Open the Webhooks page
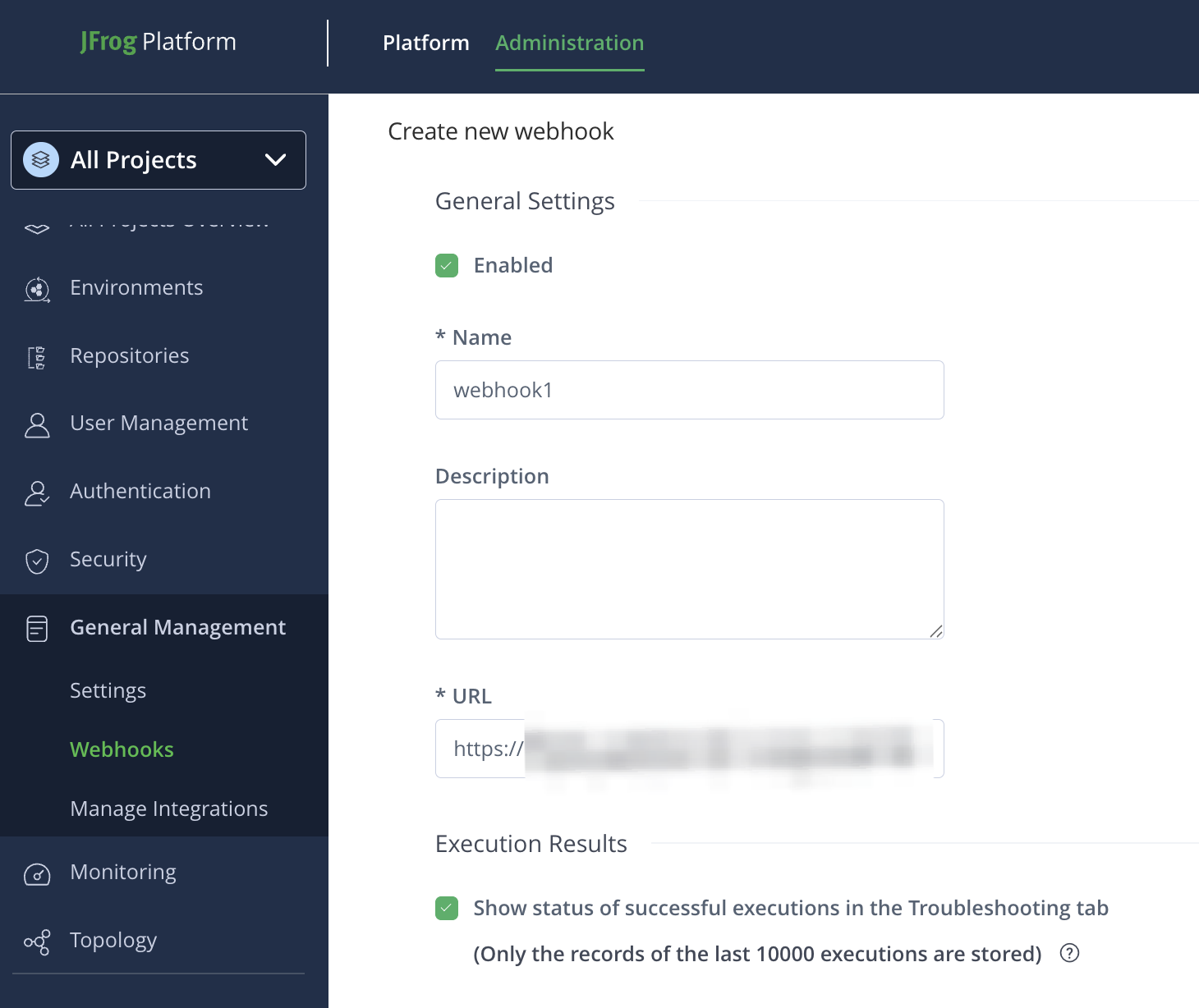1199x1008 pixels. click(x=122, y=749)
